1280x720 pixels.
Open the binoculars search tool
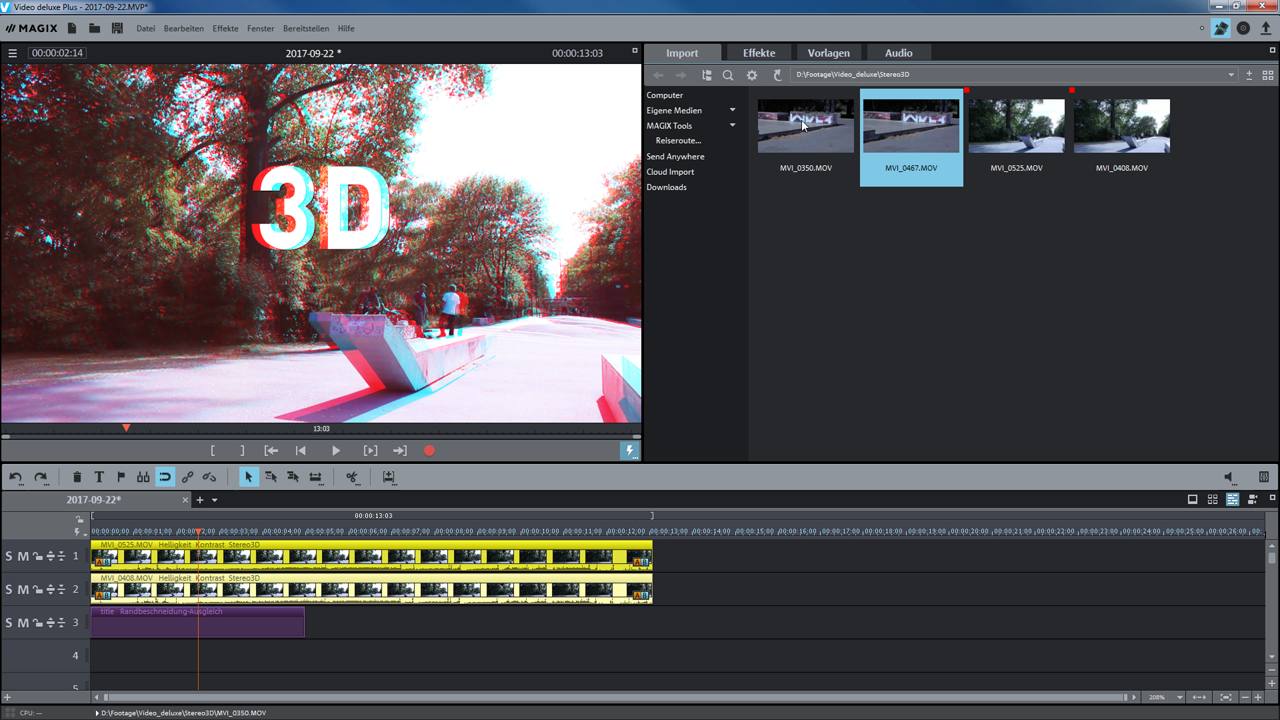pos(143,477)
